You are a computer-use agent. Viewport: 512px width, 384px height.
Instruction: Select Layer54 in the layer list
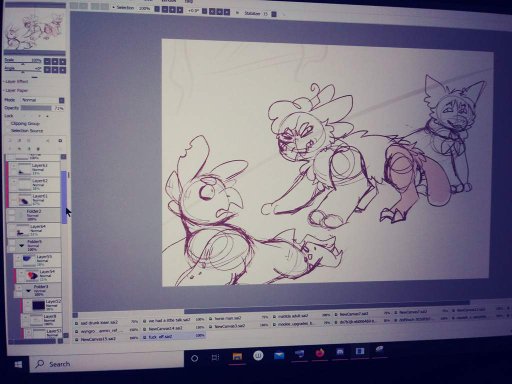(x=38, y=275)
